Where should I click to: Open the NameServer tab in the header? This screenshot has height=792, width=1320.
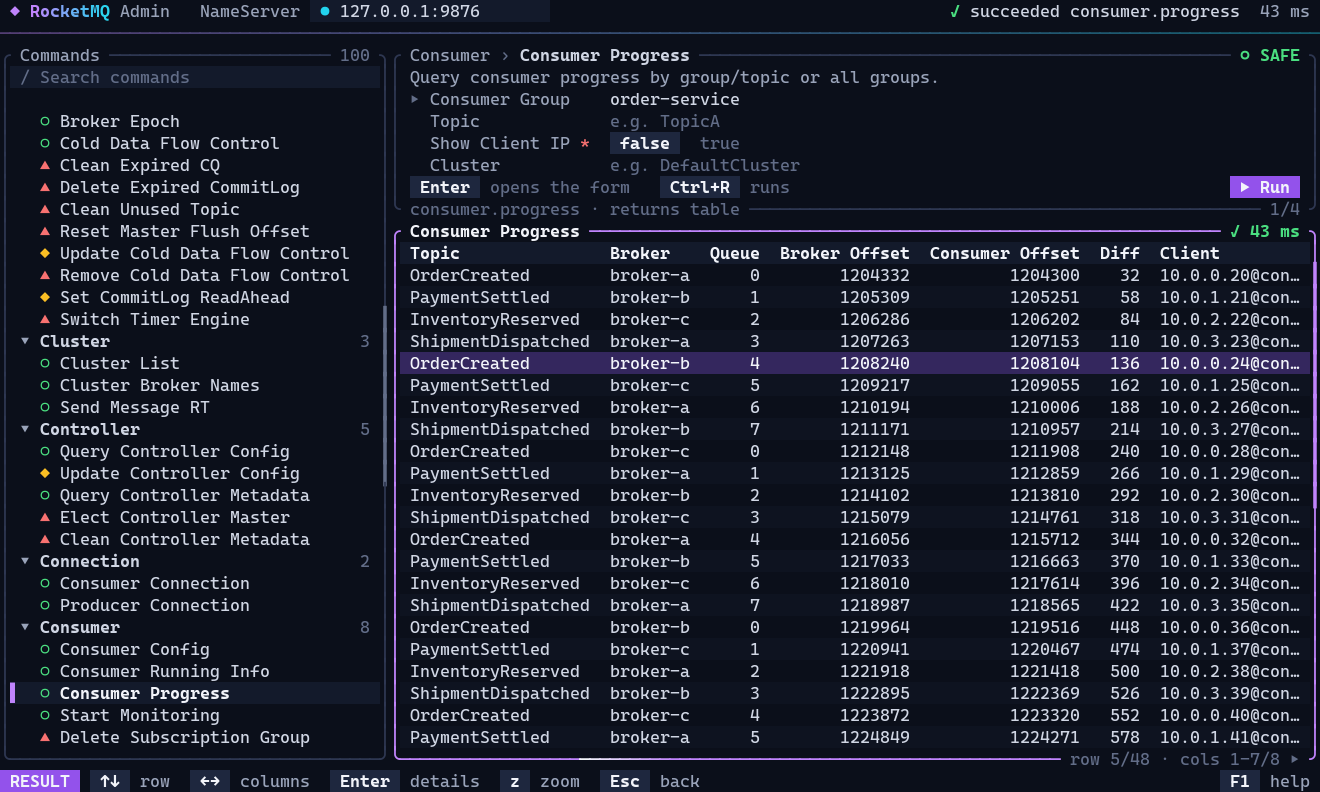250,12
